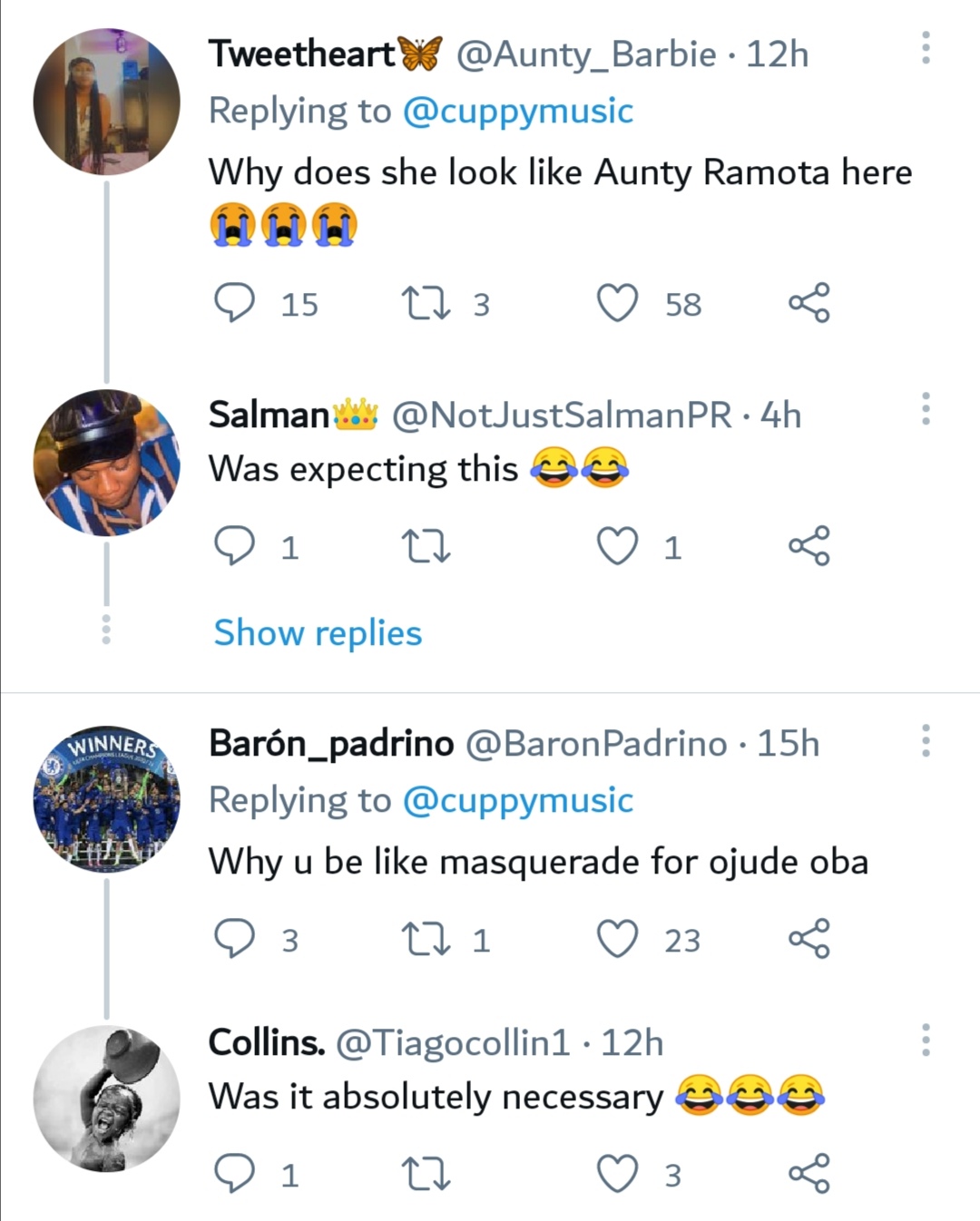Like Aunty_Barbie's tweet with 58 likes
This screenshot has width=980, height=1221.
(617, 303)
